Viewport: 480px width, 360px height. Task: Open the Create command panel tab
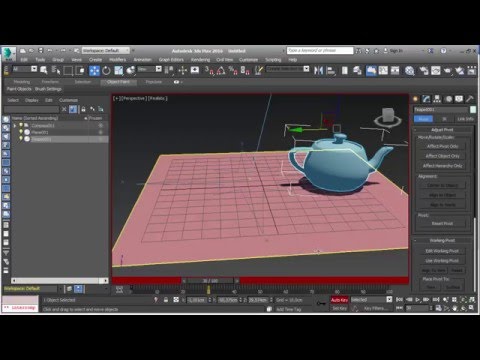[x=415, y=99]
